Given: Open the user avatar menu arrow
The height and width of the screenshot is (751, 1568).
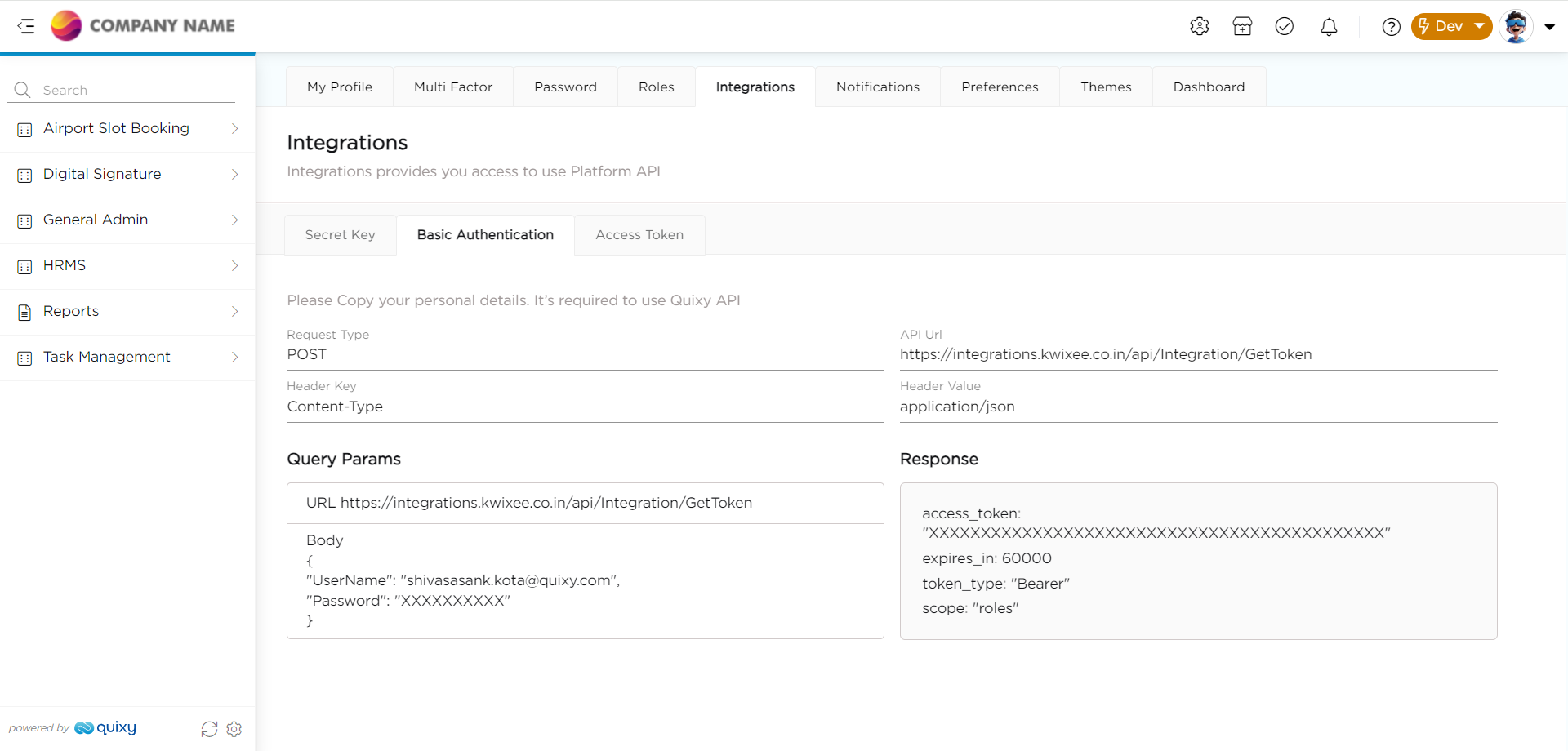Looking at the screenshot, I should [x=1549, y=26].
